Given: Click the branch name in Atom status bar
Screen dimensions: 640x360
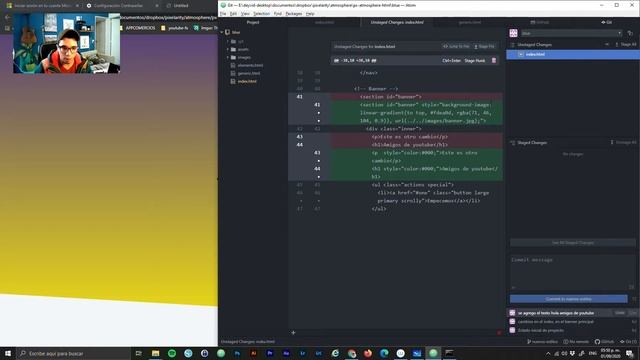Looking at the screenshot, I should [542, 342].
